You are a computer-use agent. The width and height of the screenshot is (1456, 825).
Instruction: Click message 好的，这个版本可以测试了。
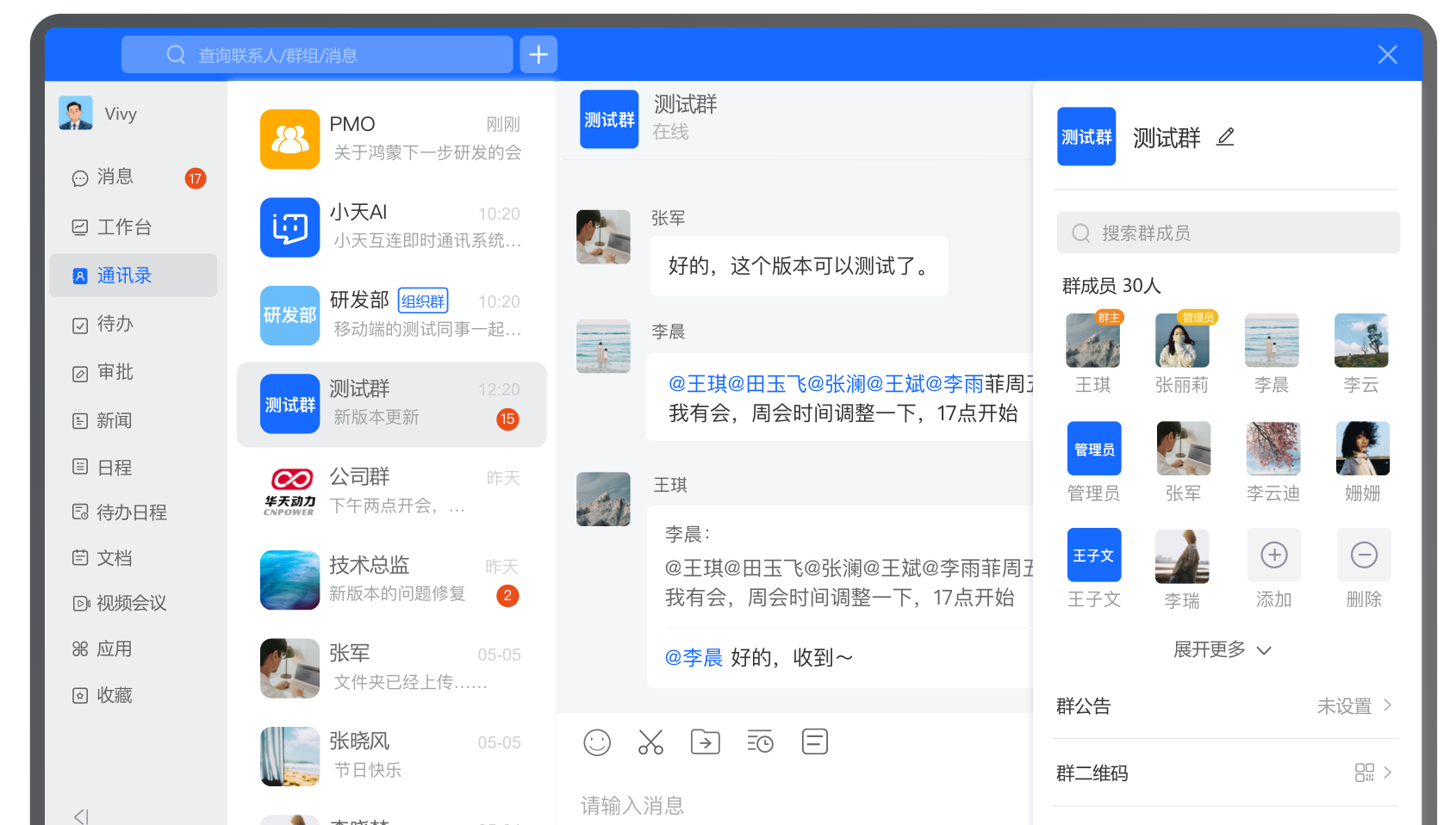tap(800, 266)
